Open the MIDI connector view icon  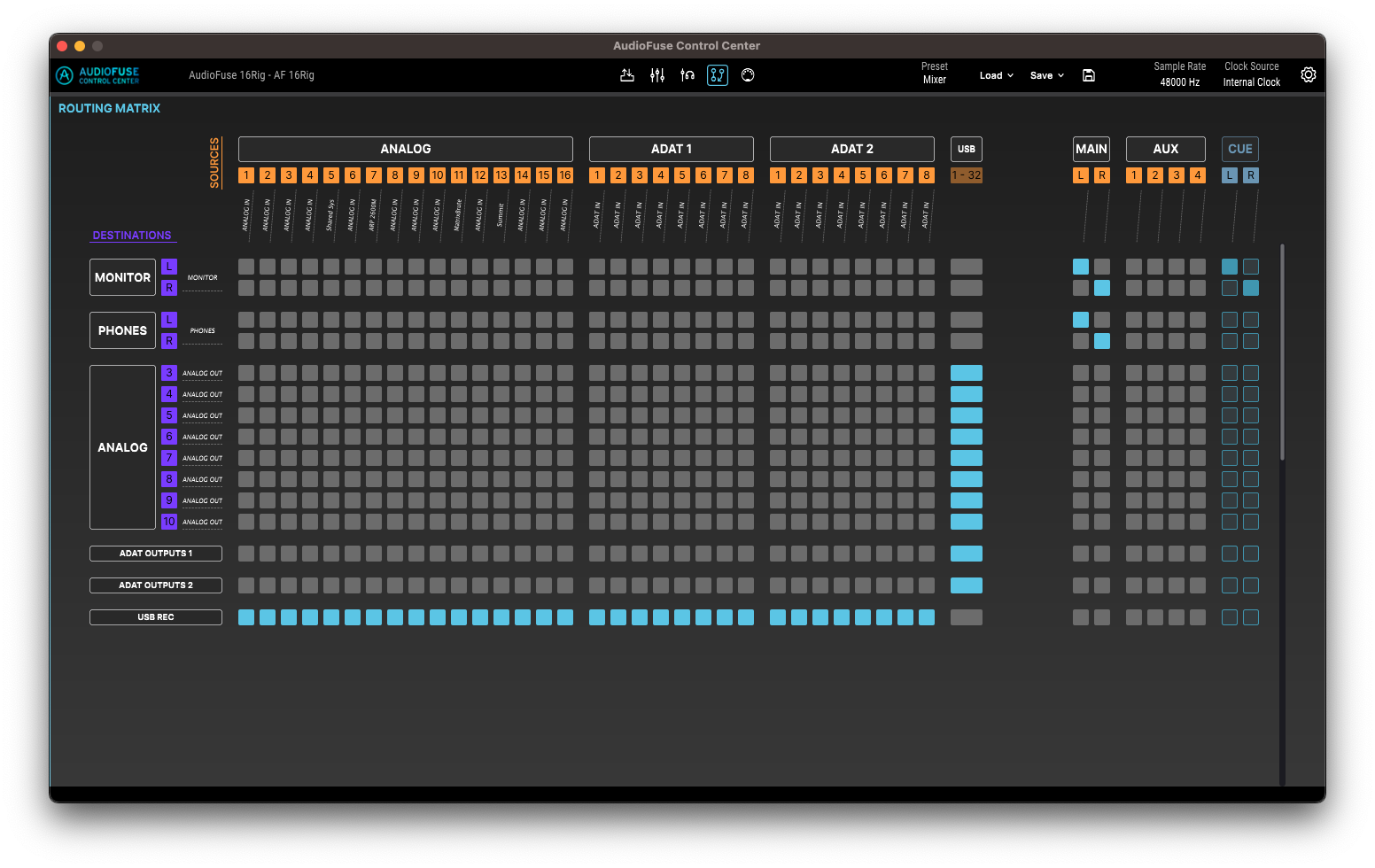pos(748,75)
